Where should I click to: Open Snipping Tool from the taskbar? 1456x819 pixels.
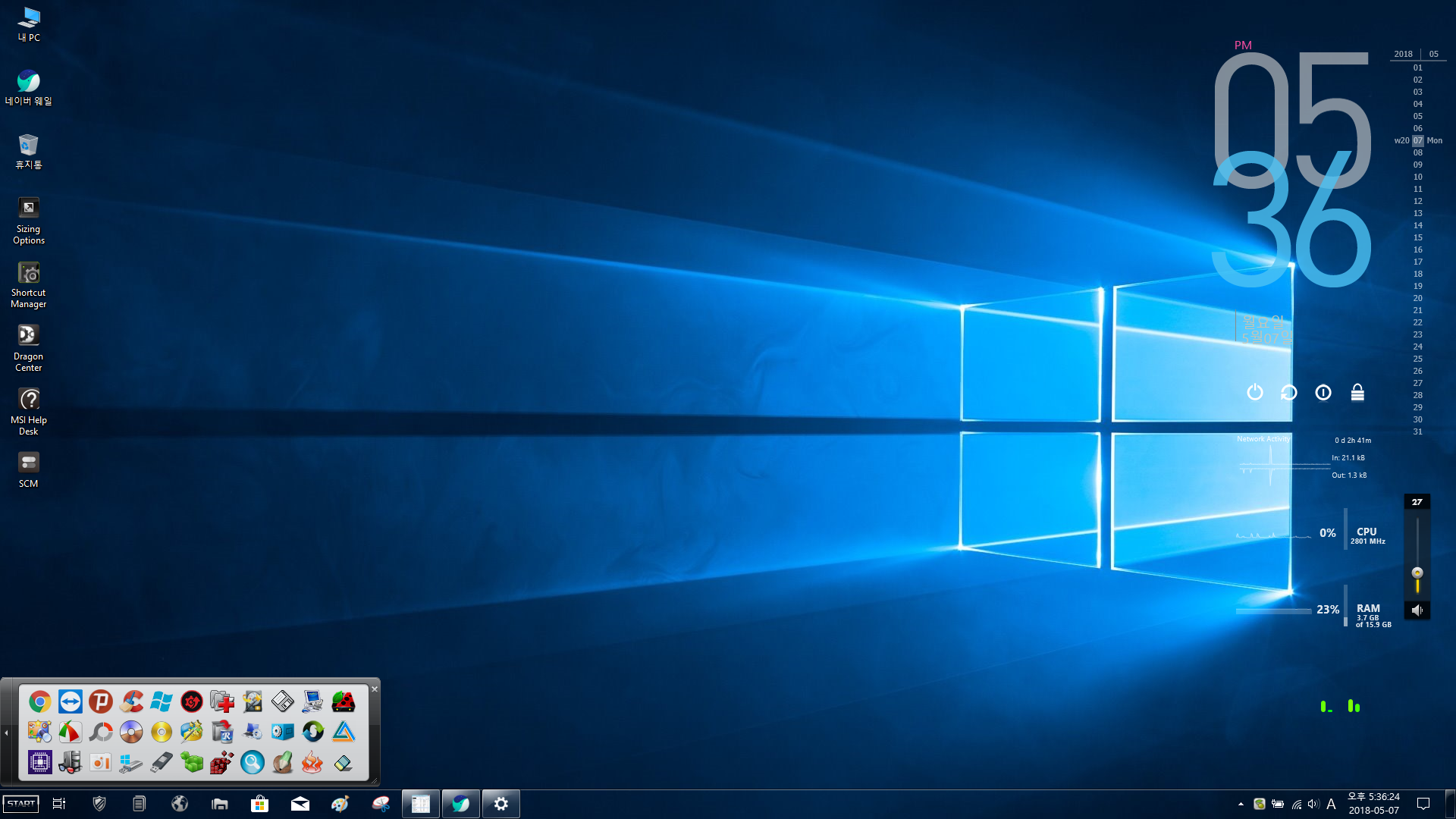(381, 804)
